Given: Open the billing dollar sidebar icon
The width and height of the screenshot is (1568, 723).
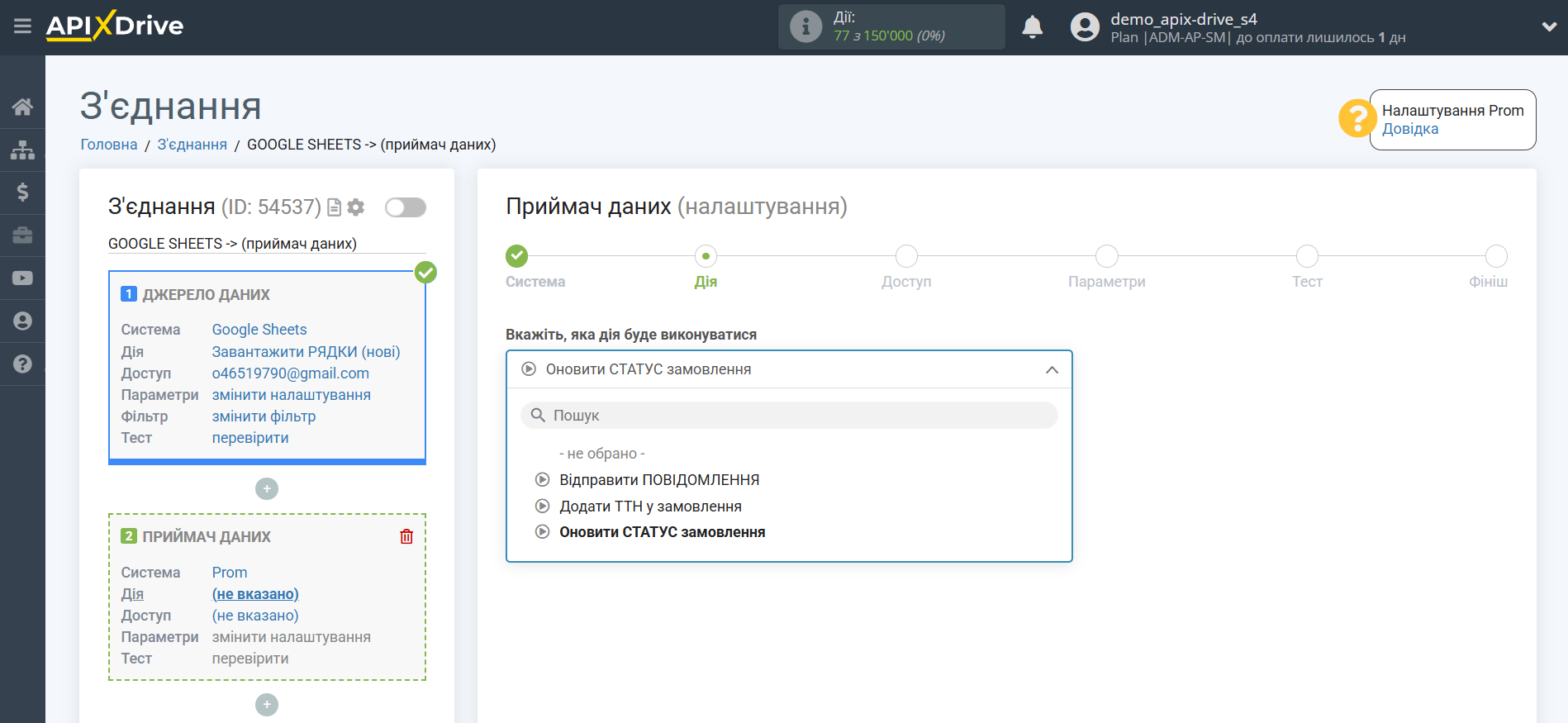Looking at the screenshot, I should [22, 193].
